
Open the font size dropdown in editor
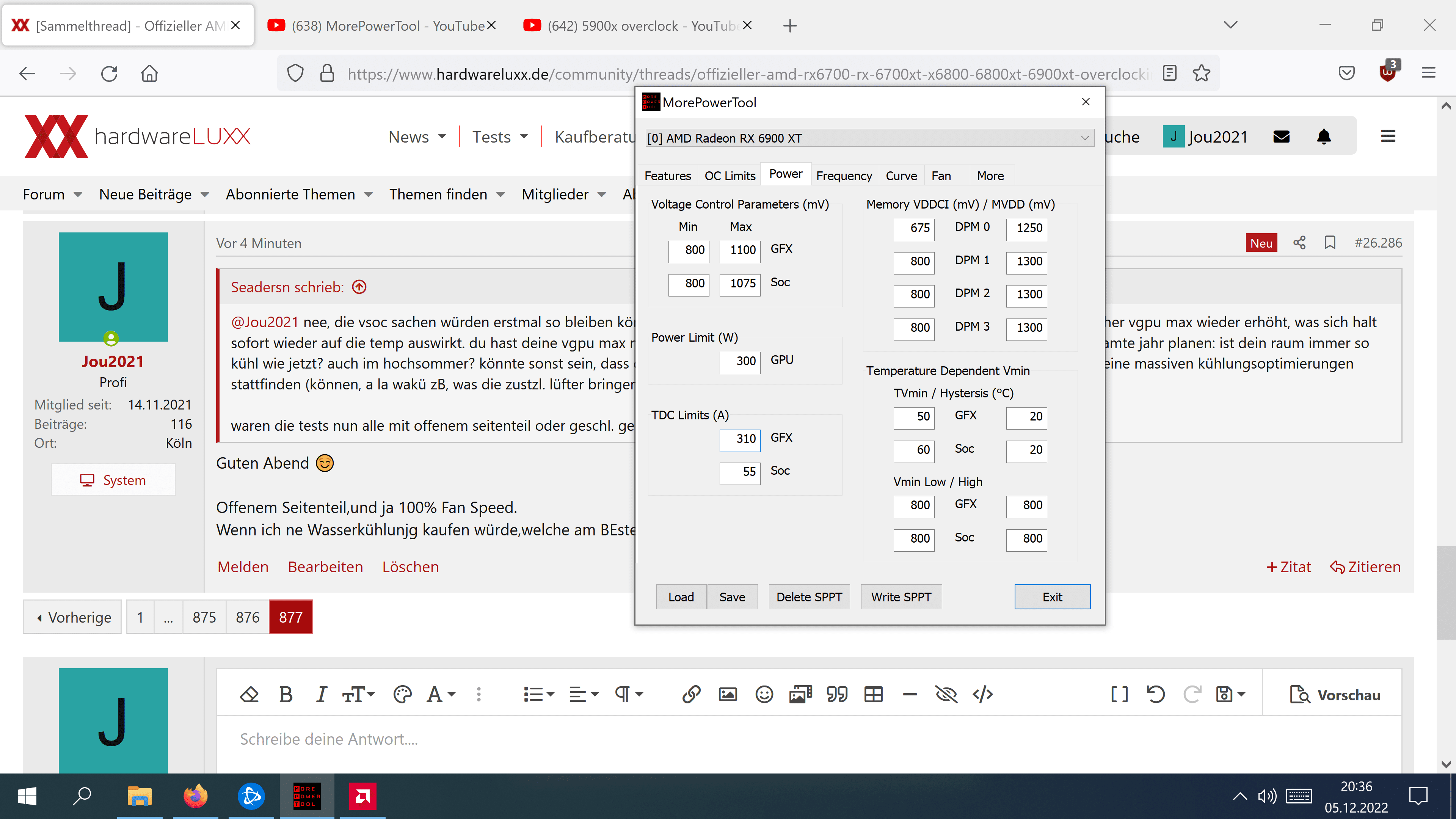pyautogui.click(x=358, y=694)
